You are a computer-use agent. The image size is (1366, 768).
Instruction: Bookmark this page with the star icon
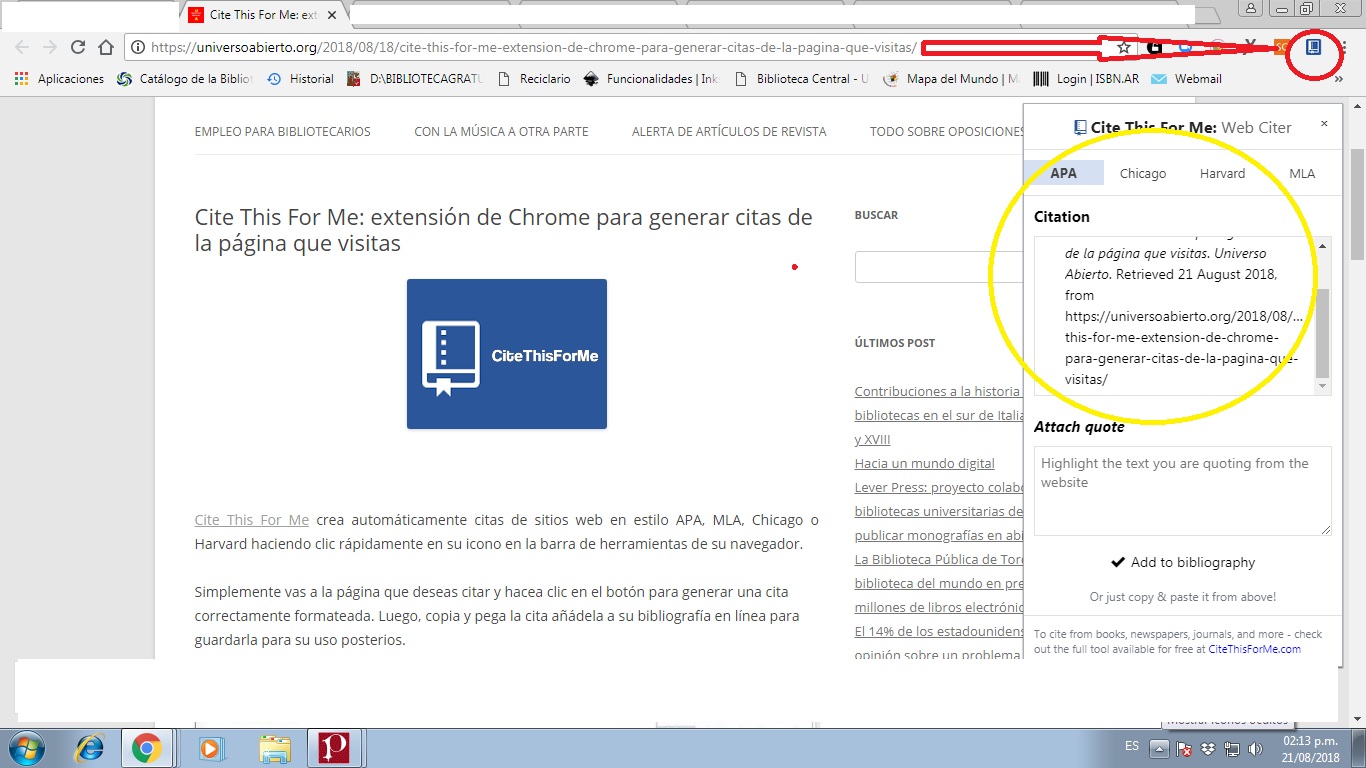1124,47
